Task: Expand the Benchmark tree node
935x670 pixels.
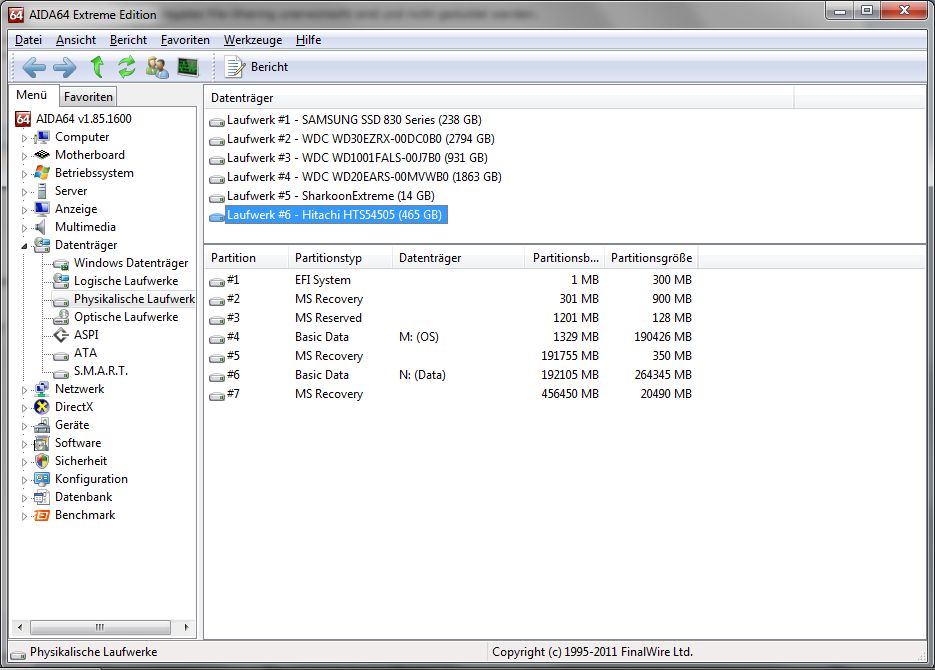Action: click(x=25, y=516)
